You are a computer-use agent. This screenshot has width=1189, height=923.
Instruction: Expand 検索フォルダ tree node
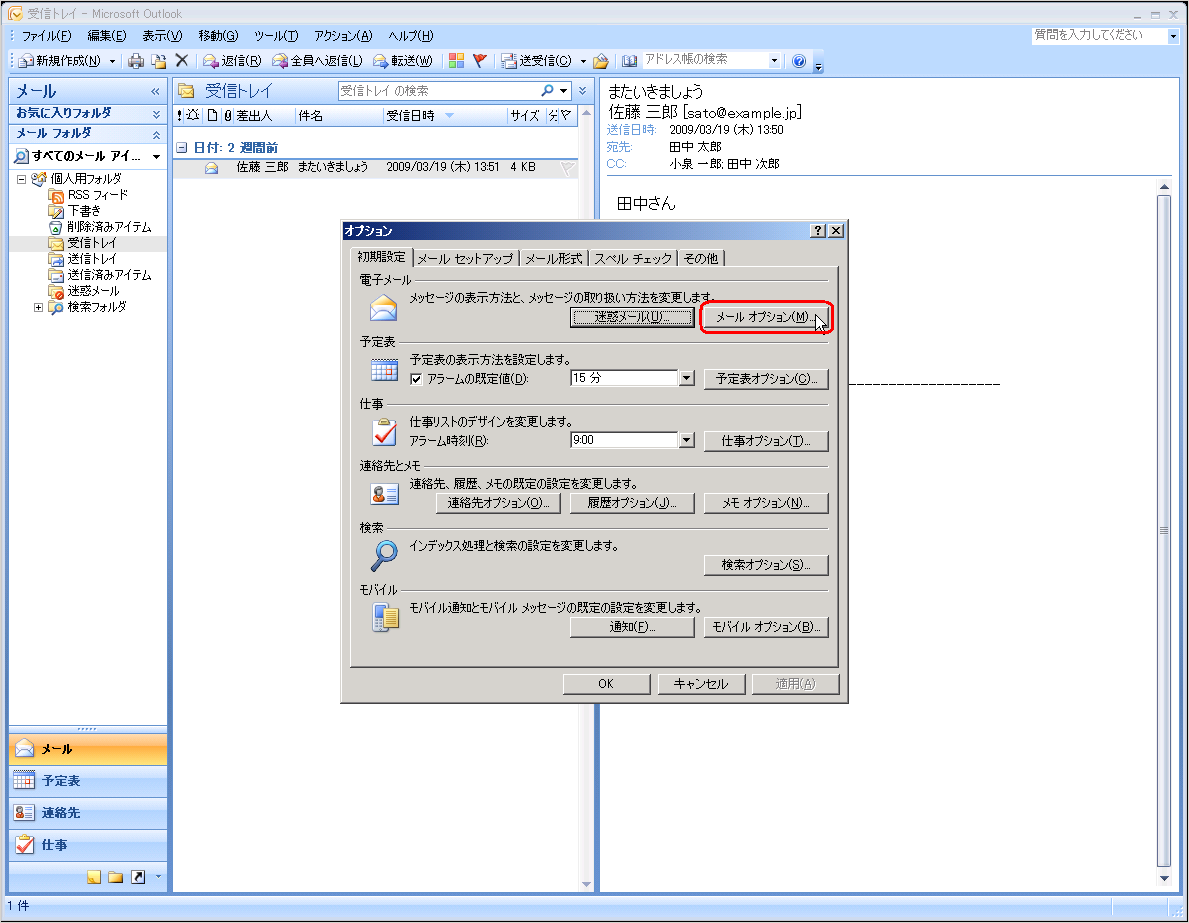click(38, 307)
